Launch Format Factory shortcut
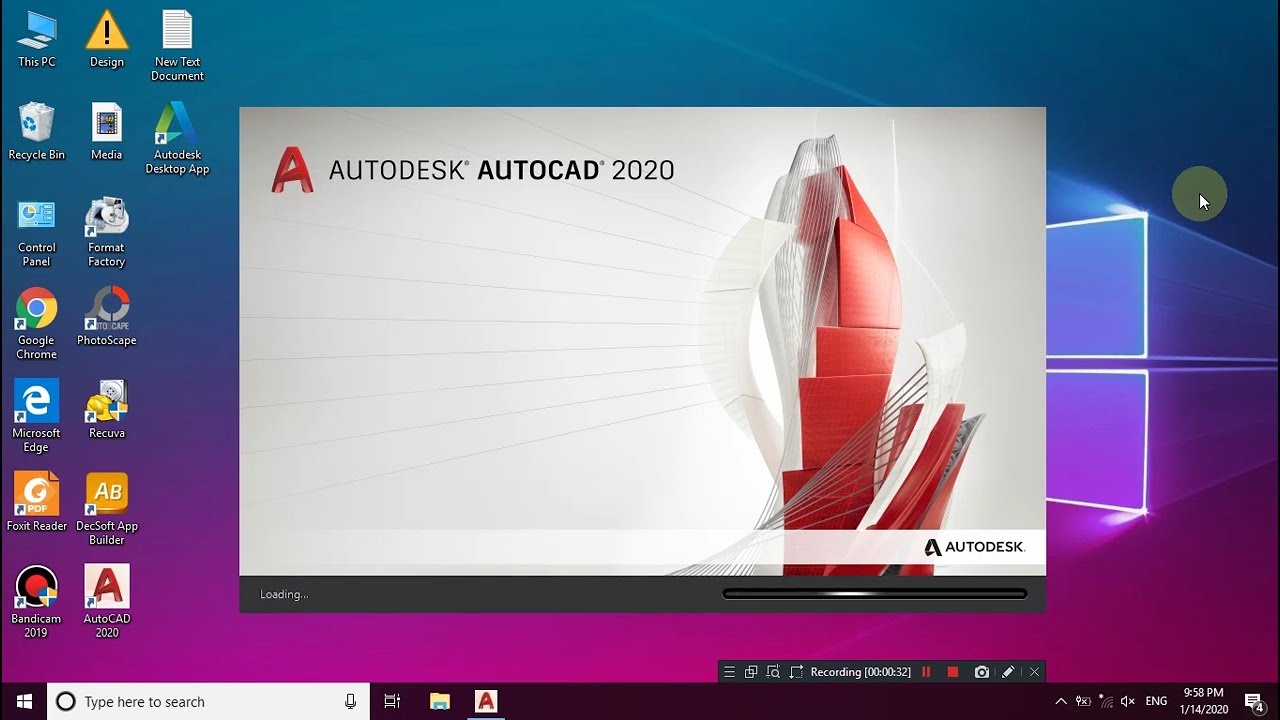This screenshot has width=1280, height=720. point(107,232)
